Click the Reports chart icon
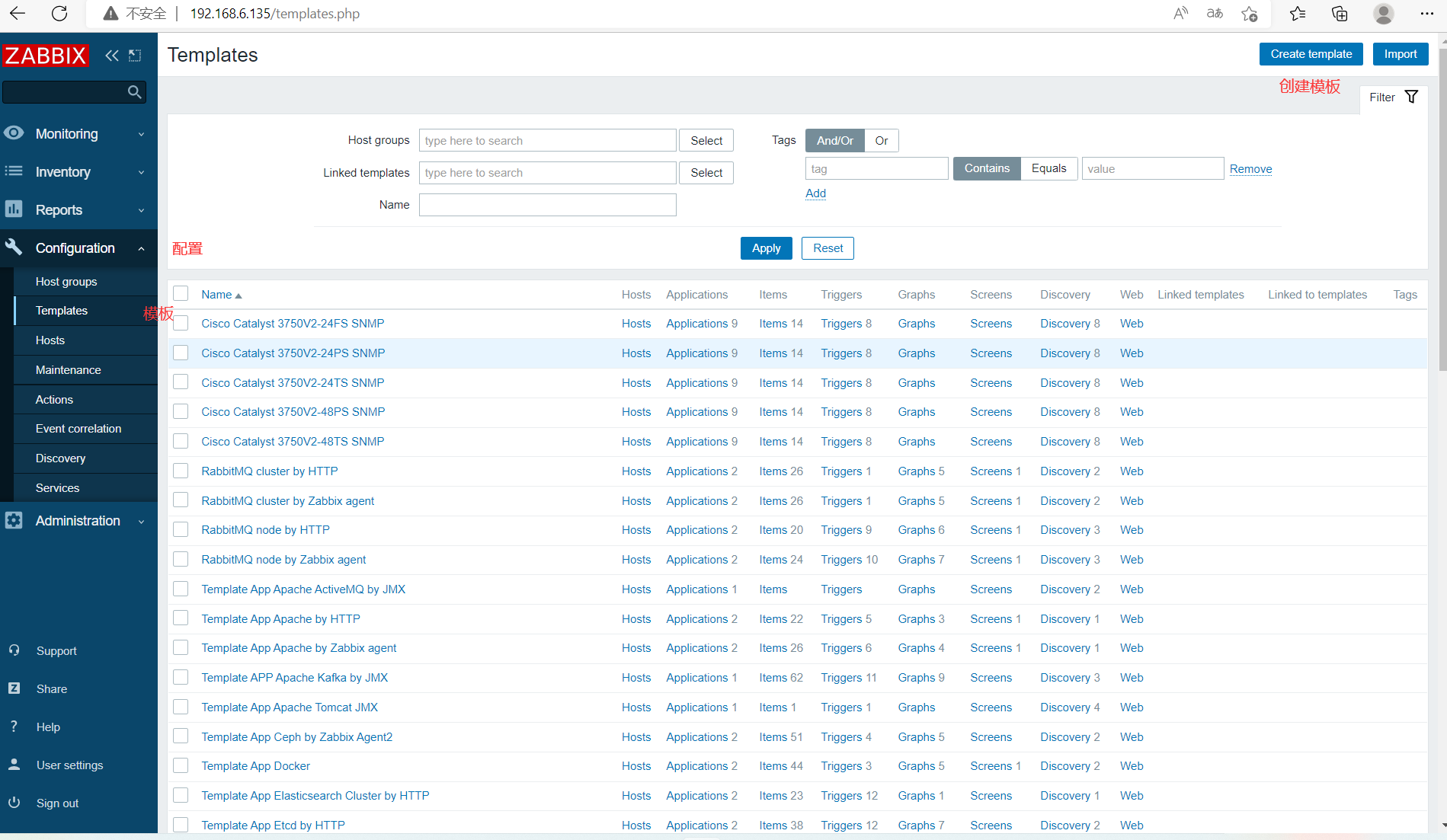This screenshot has width=1447, height=840. (14, 209)
